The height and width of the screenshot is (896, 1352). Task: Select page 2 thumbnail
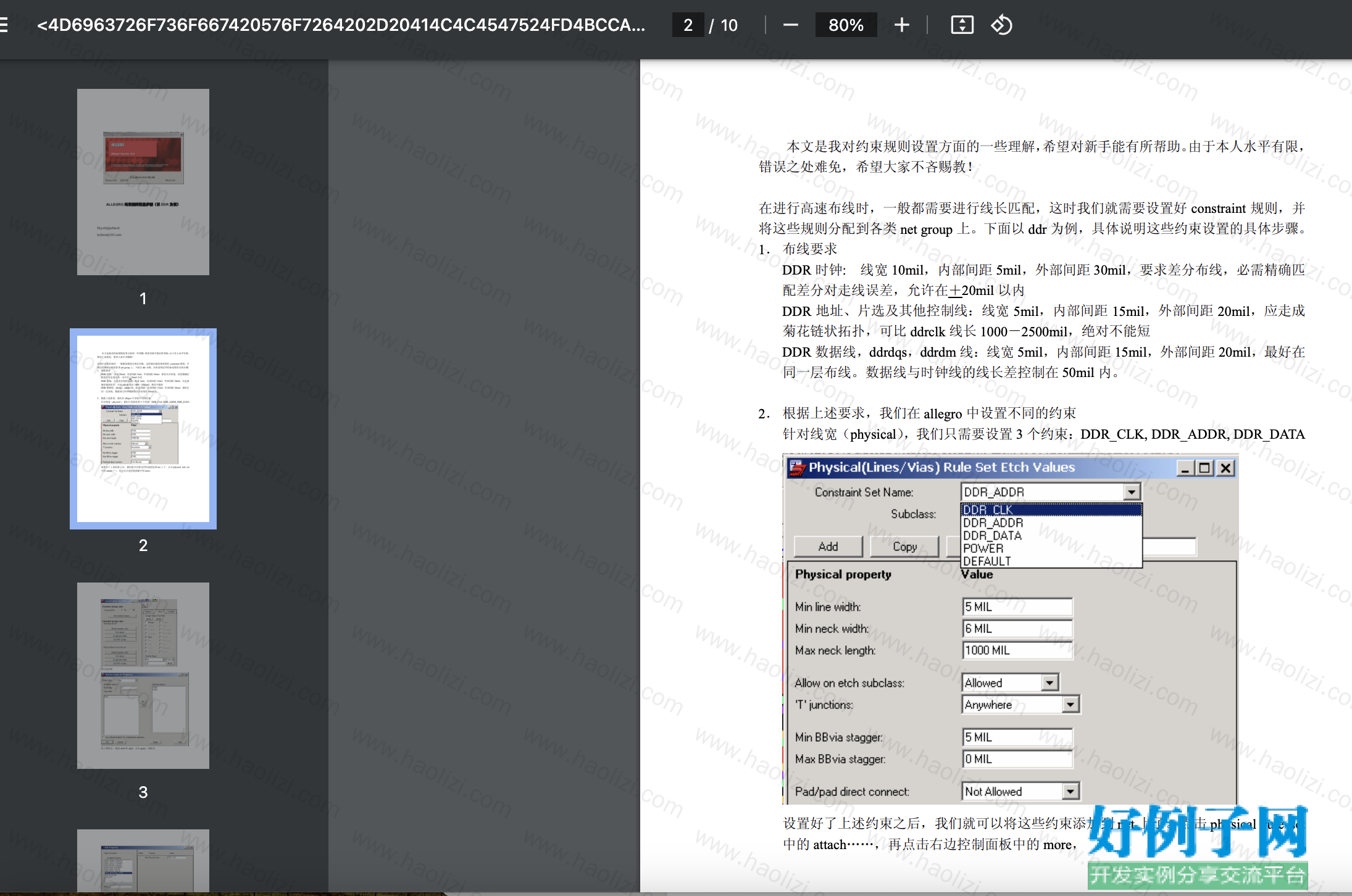143,429
